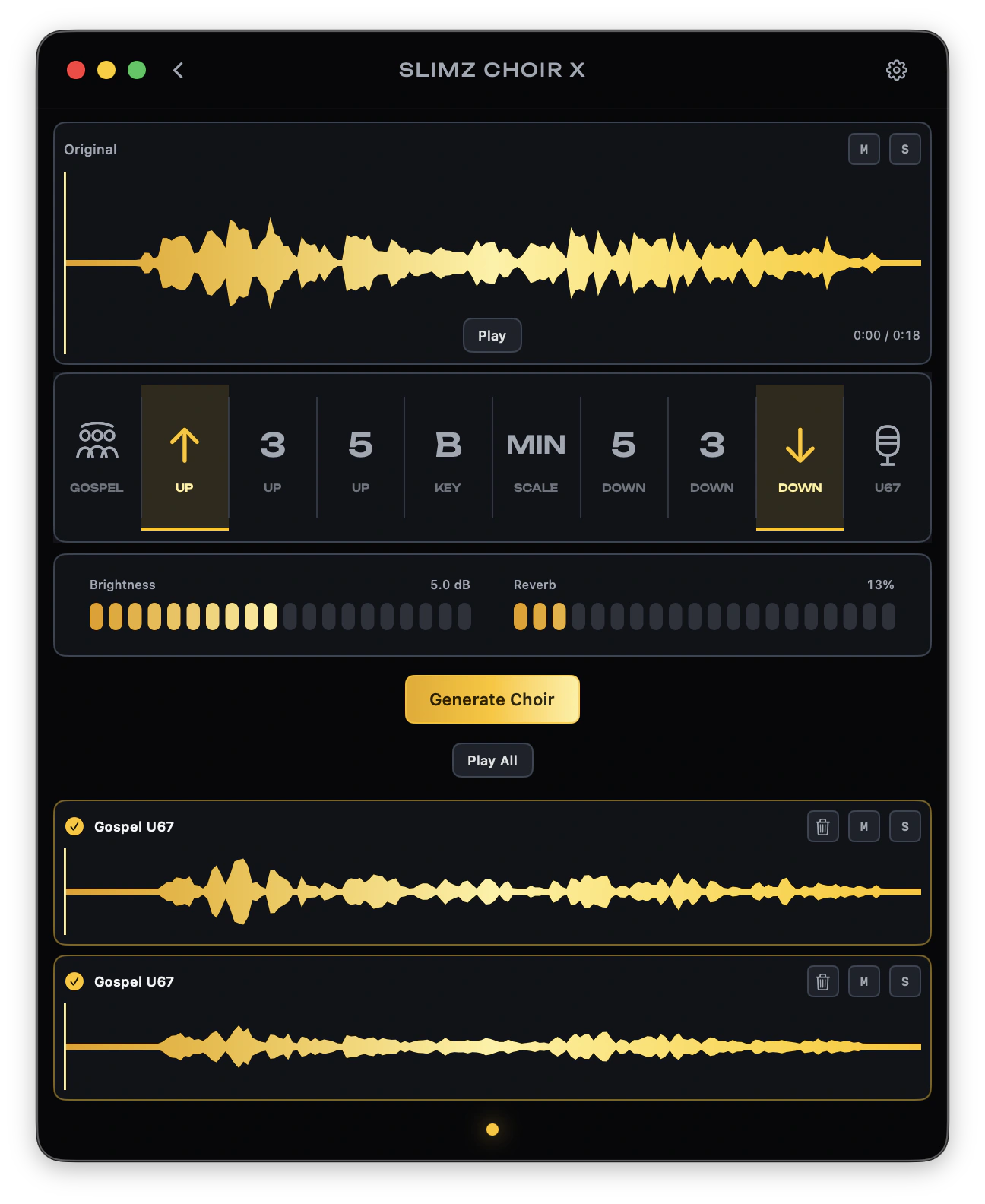Click the second Gospel U67 waveform

(492, 1047)
